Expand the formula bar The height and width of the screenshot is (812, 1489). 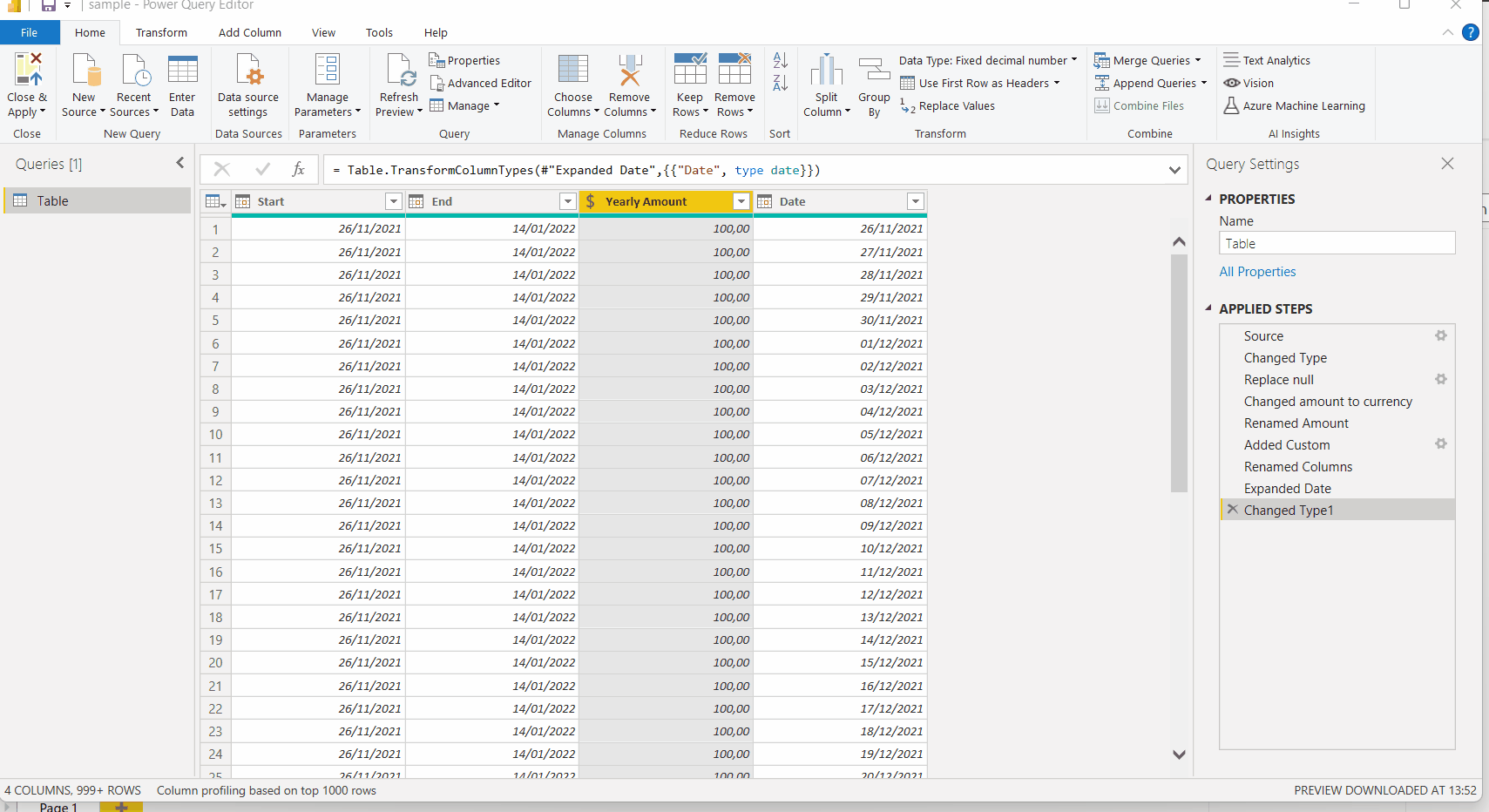(1174, 170)
